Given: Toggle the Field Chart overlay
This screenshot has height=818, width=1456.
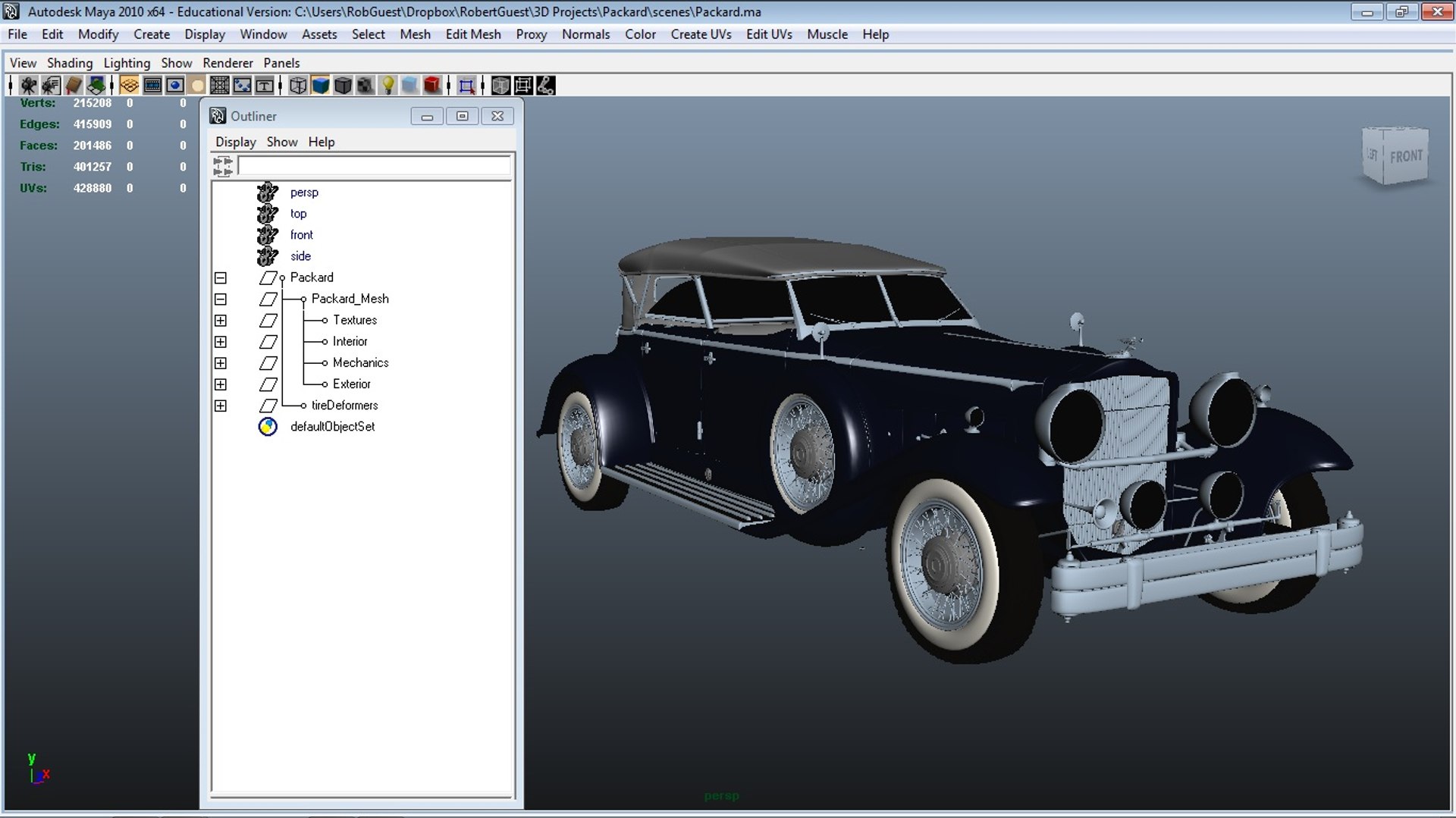Looking at the screenshot, I should pos(220,86).
